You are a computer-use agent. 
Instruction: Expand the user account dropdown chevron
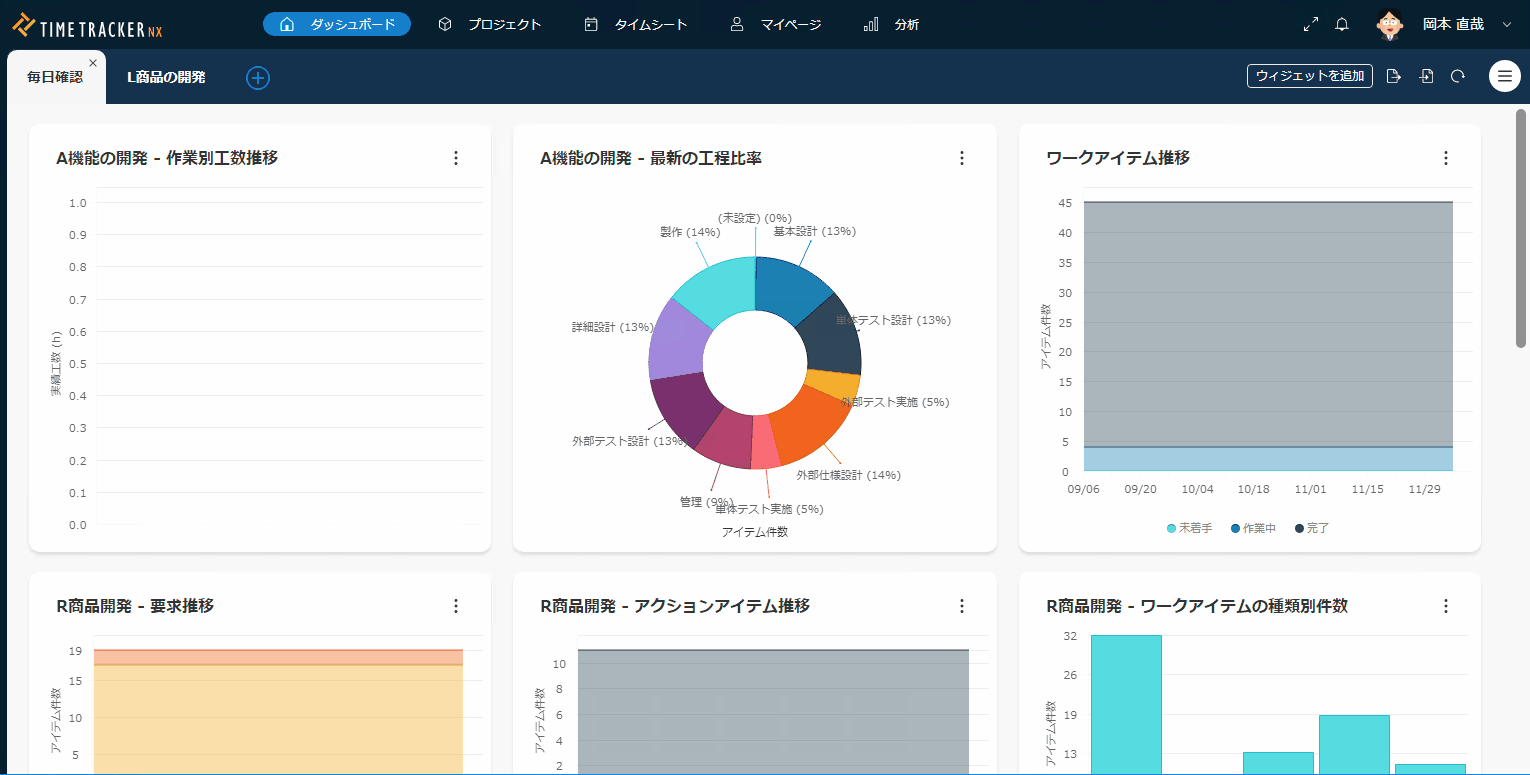coord(1507,24)
